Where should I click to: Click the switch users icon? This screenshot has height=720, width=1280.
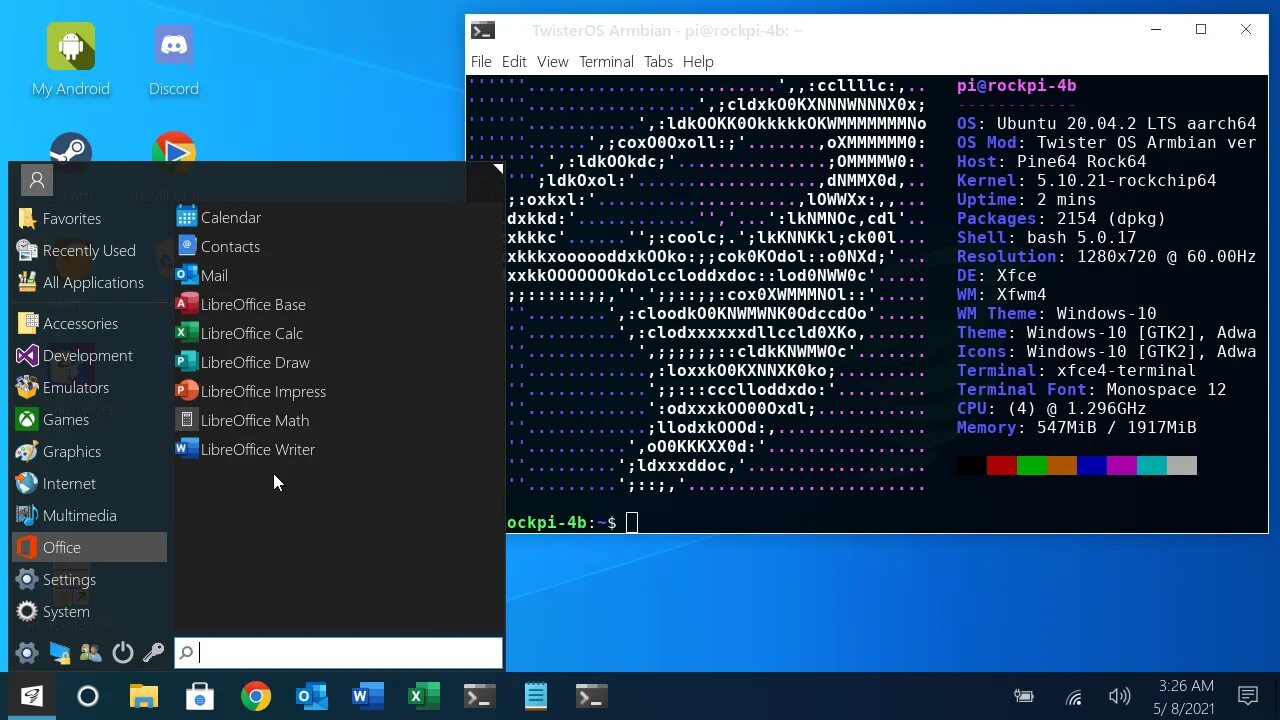coord(91,653)
